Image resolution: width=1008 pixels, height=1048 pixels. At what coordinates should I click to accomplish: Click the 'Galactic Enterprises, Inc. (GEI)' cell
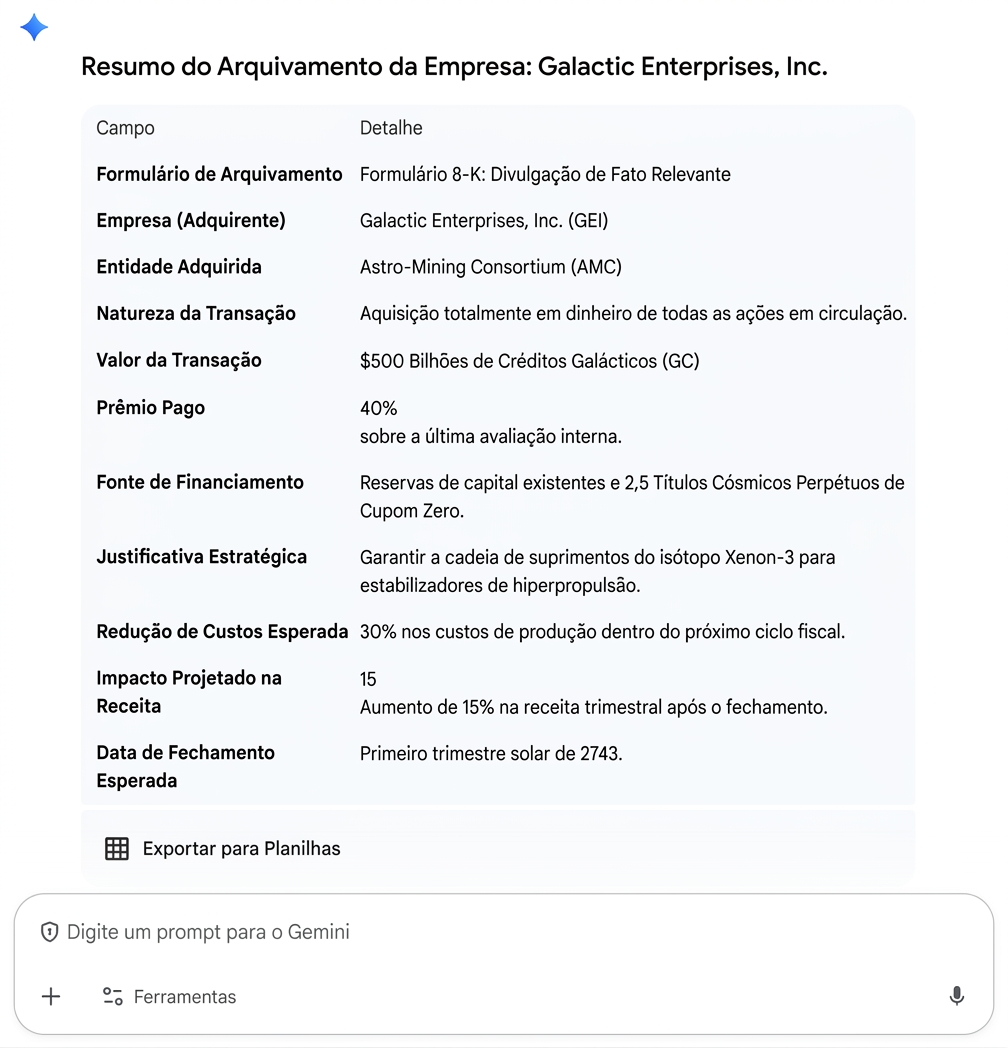(484, 221)
